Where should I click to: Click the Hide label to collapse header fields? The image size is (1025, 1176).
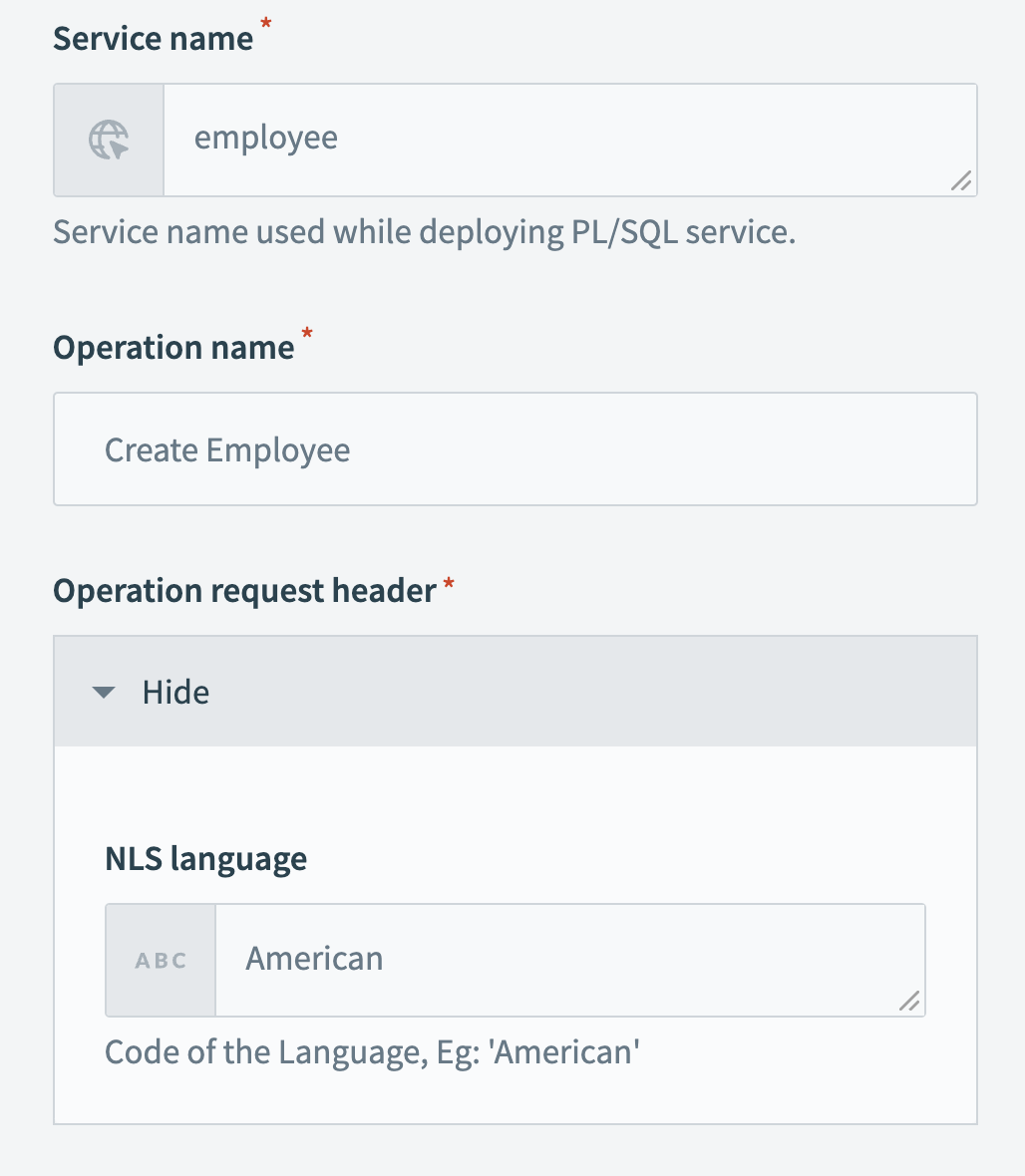pyautogui.click(x=175, y=692)
